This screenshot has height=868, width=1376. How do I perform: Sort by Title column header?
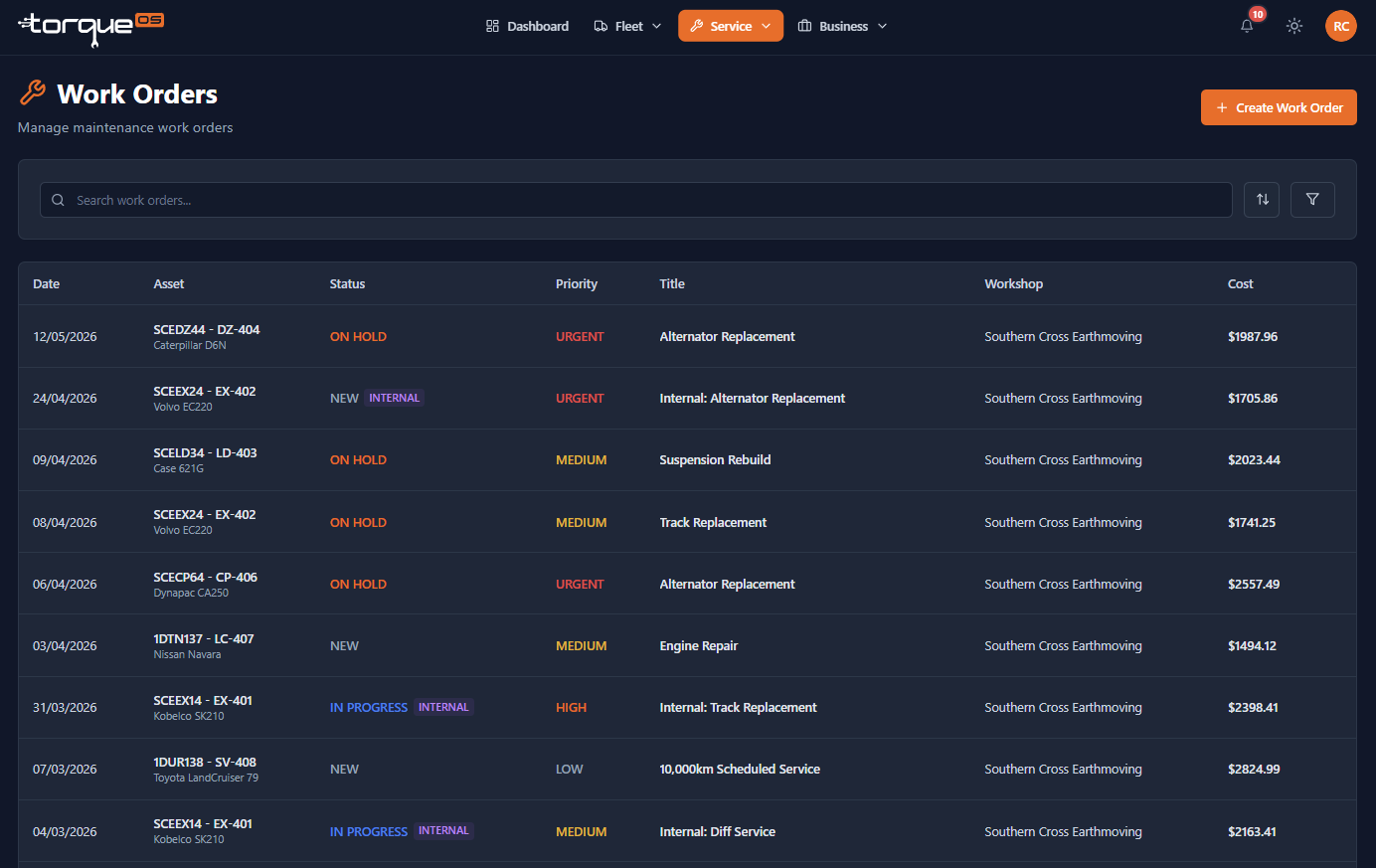(672, 283)
